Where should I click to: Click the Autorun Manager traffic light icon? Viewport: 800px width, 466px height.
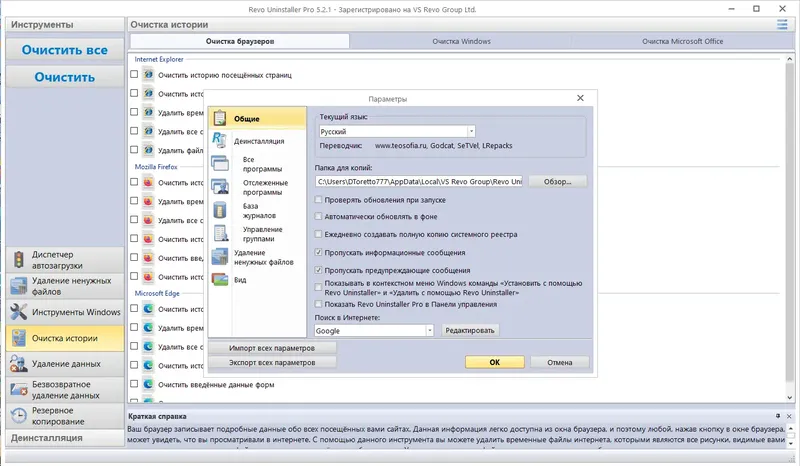(19, 260)
